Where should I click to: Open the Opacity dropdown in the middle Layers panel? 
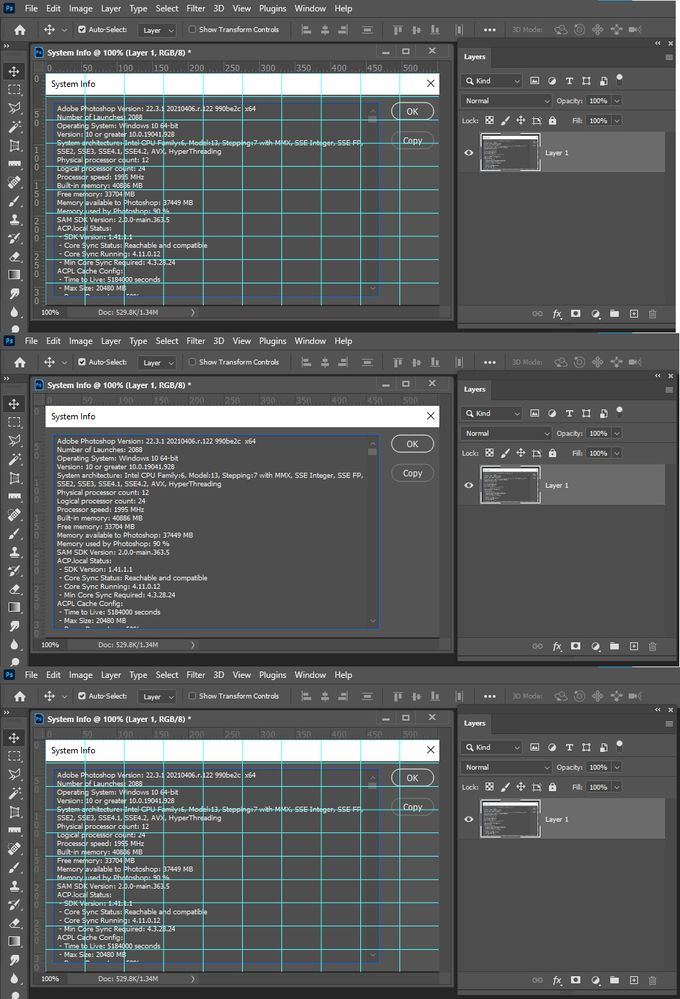(x=617, y=433)
